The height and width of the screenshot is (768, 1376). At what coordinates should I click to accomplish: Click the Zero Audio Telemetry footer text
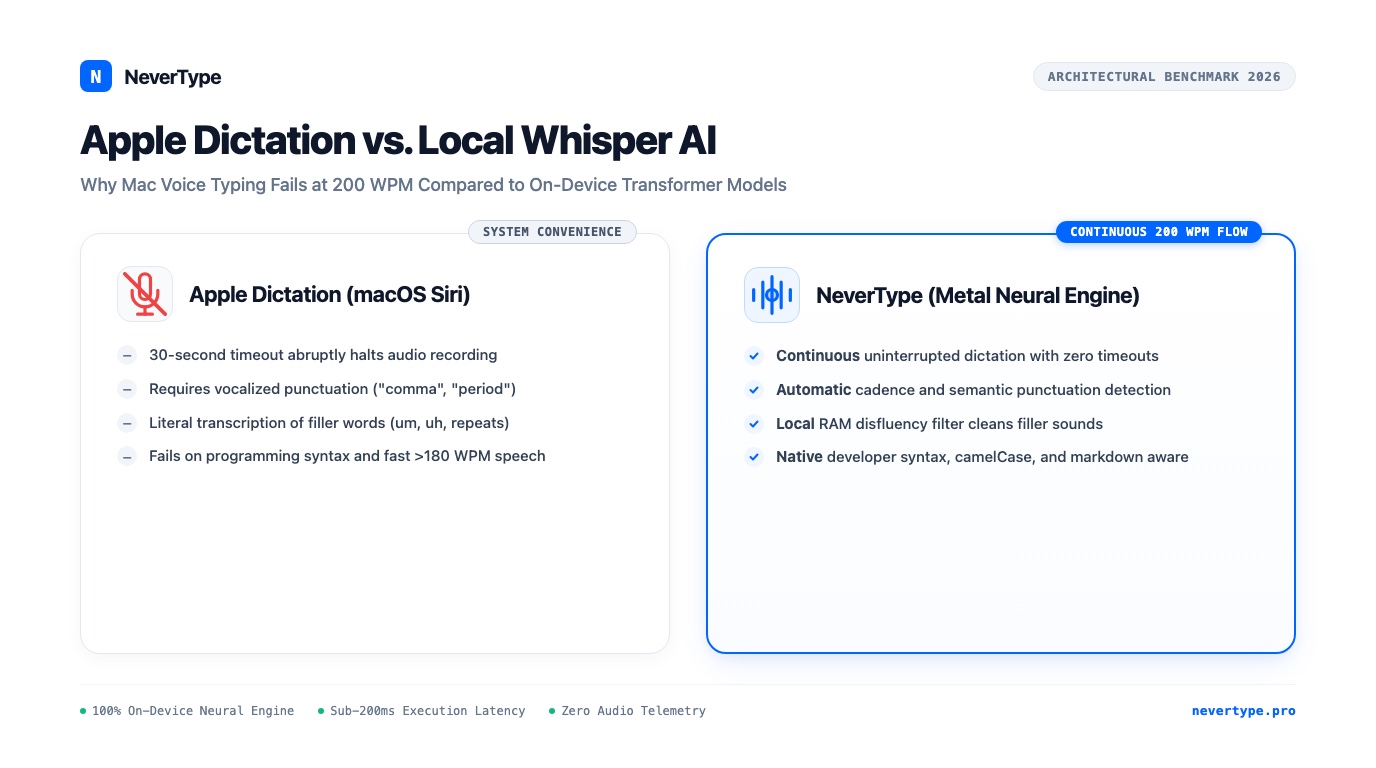[633, 711]
